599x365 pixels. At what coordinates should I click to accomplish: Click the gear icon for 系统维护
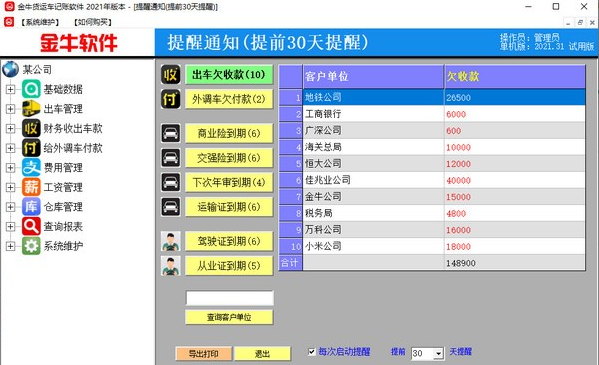(31, 246)
